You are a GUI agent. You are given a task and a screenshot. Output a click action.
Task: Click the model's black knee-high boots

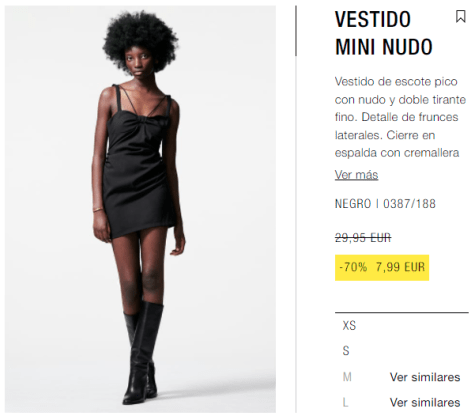coord(143,353)
